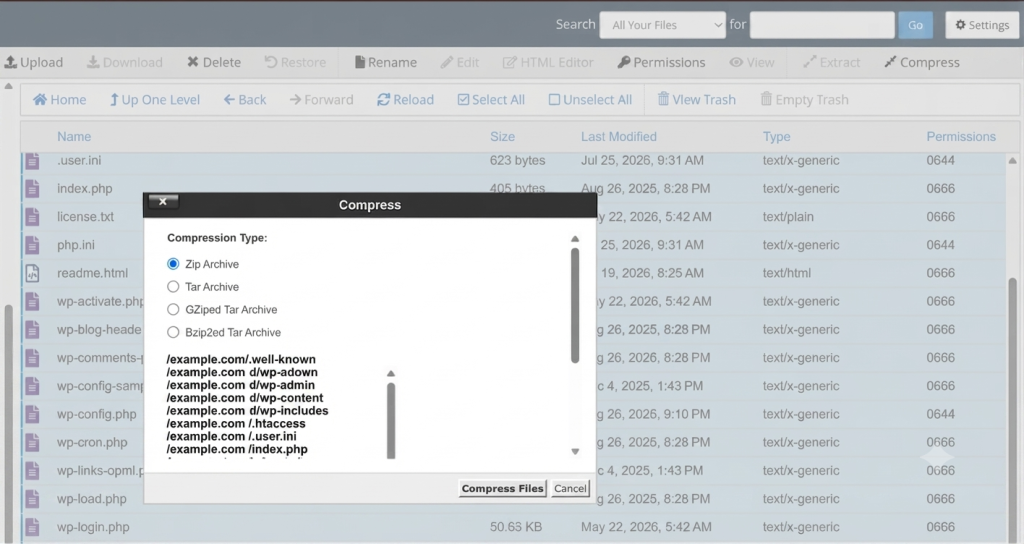Click file list box scroll up arrow
This screenshot has height=544, width=1024.
[x=391, y=374]
